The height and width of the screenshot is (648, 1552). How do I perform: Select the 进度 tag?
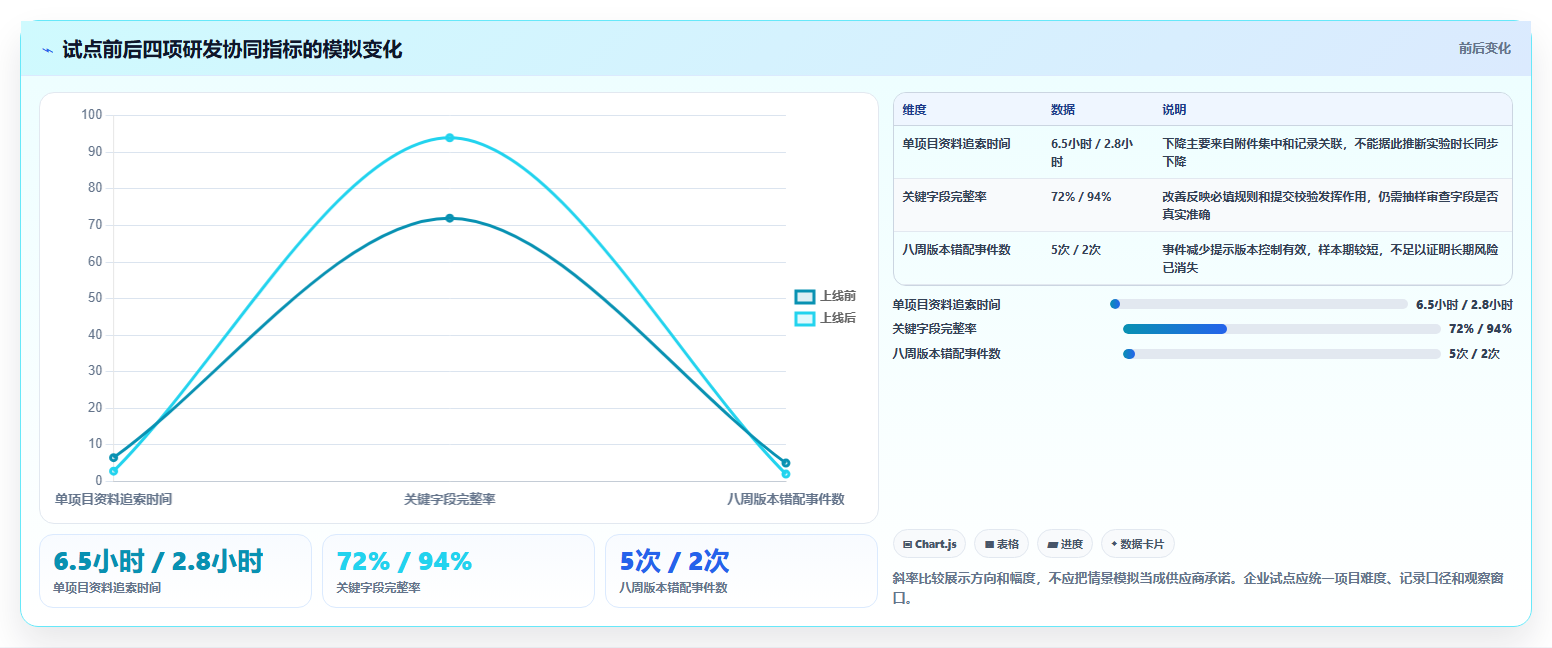(1065, 544)
